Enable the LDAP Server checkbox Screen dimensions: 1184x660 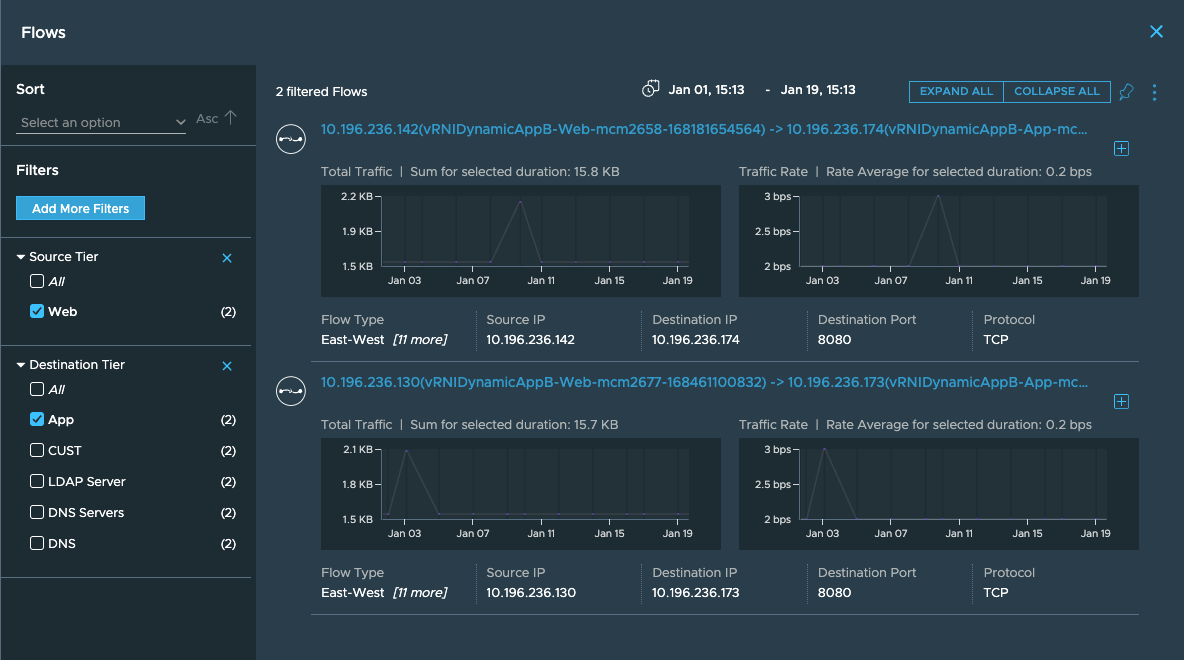click(x=36, y=481)
